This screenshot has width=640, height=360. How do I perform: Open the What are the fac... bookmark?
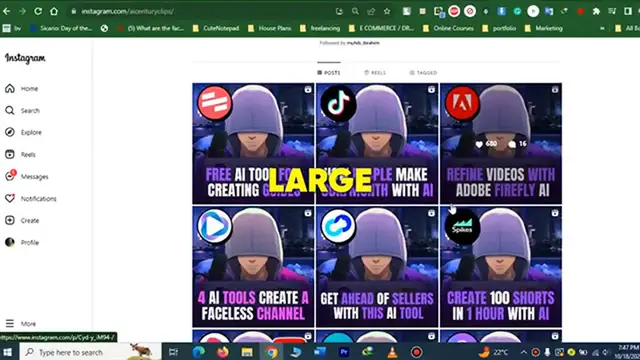tap(151, 28)
